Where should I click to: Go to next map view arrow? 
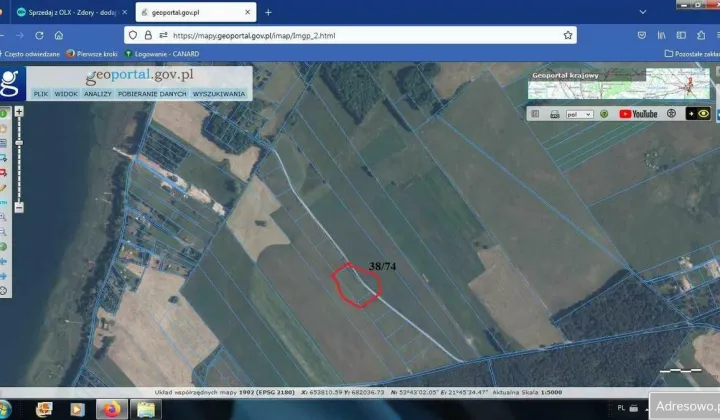pyautogui.click(x=3, y=276)
